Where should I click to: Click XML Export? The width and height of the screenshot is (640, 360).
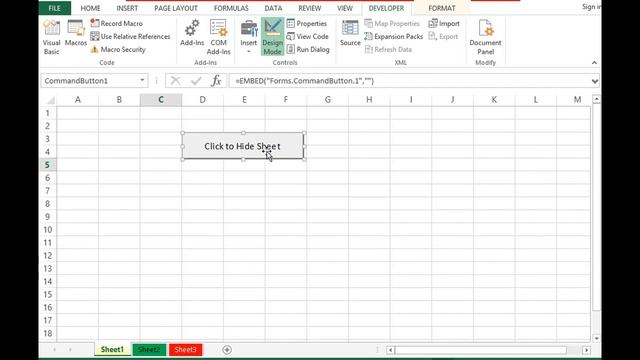point(443,36)
